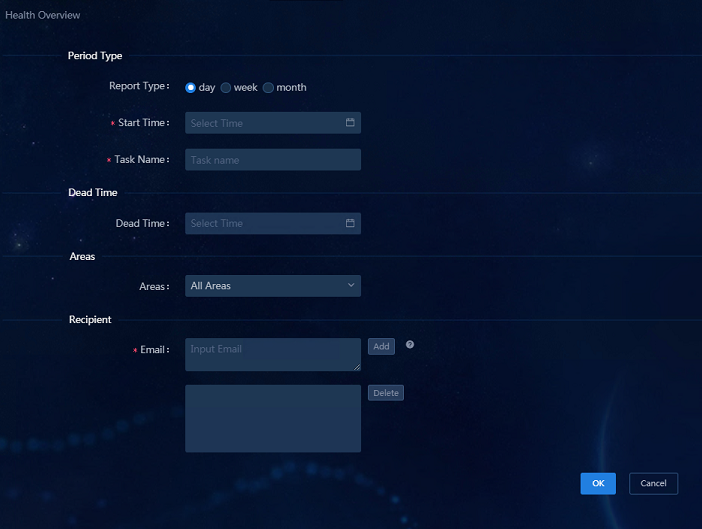Focus the Input Email text area
Viewport: 702px width, 529px height.
coord(273,354)
